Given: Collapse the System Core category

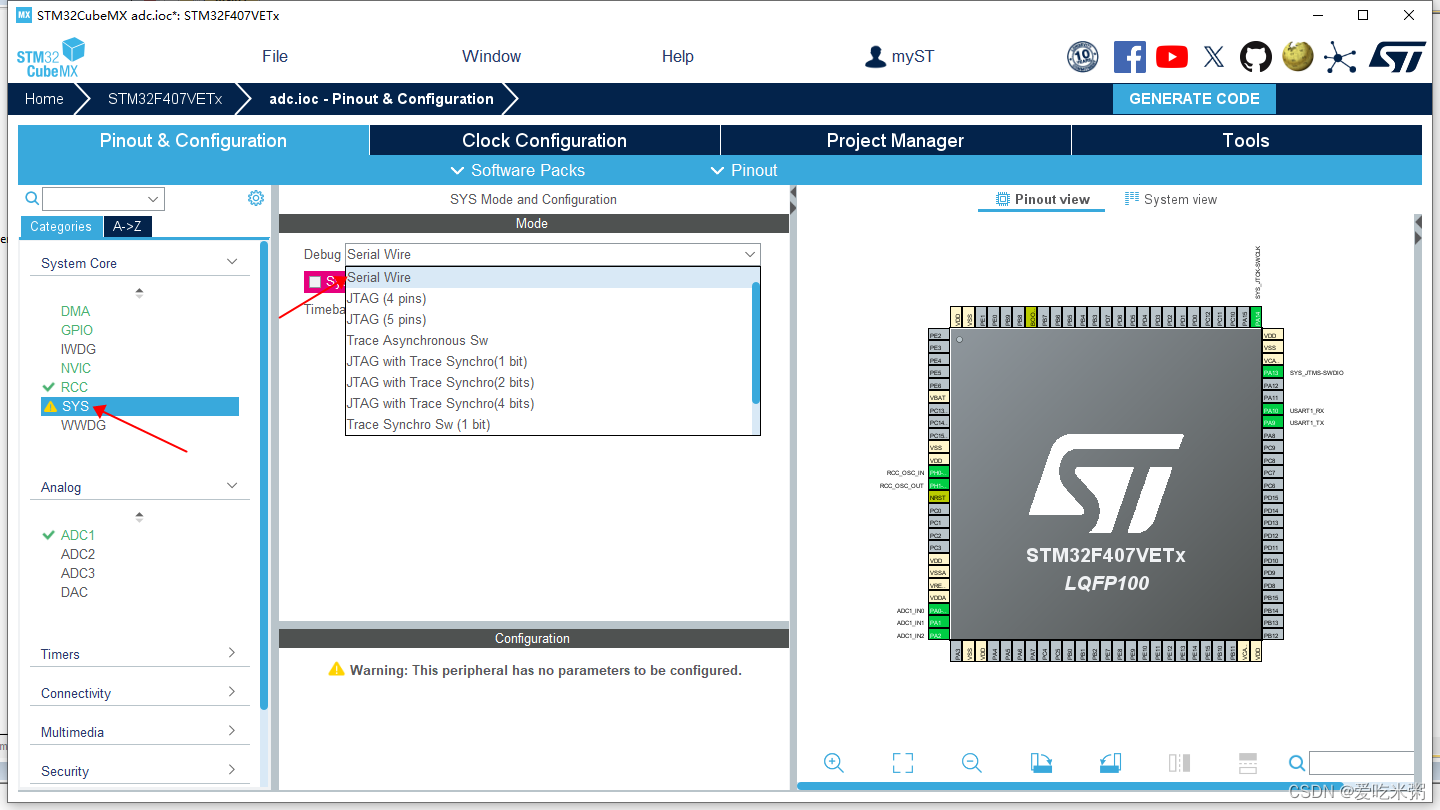Looking at the screenshot, I should coord(232,262).
